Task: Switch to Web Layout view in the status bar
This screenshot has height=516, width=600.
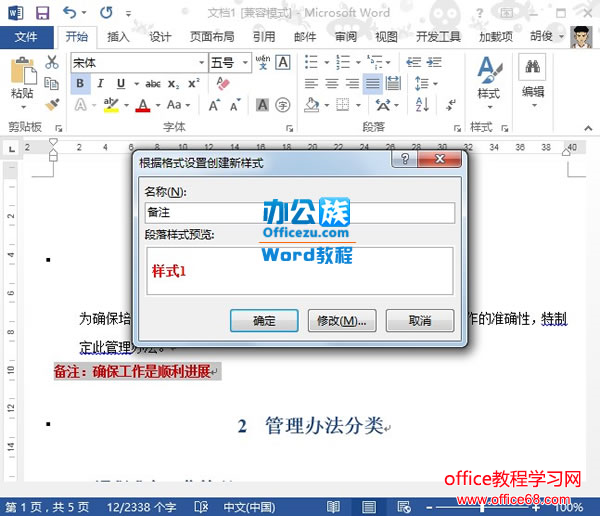Action: (x=404, y=507)
